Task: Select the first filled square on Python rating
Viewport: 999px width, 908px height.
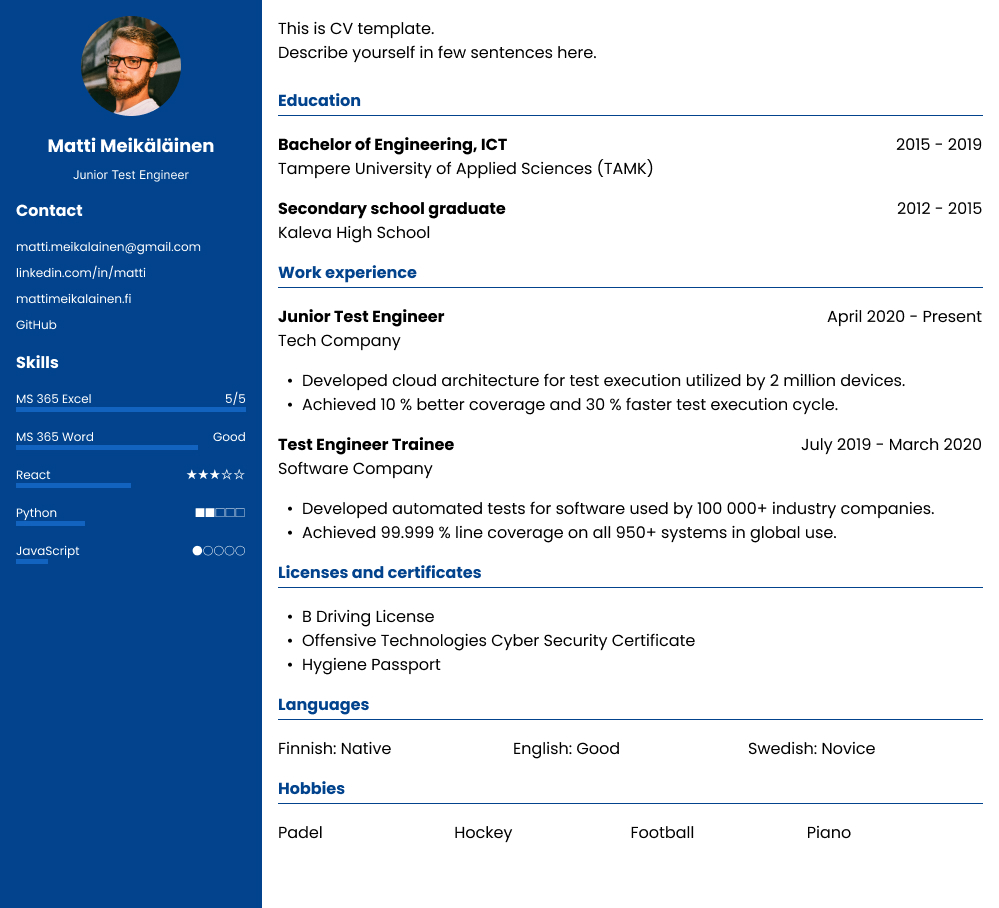Action: click(x=200, y=512)
